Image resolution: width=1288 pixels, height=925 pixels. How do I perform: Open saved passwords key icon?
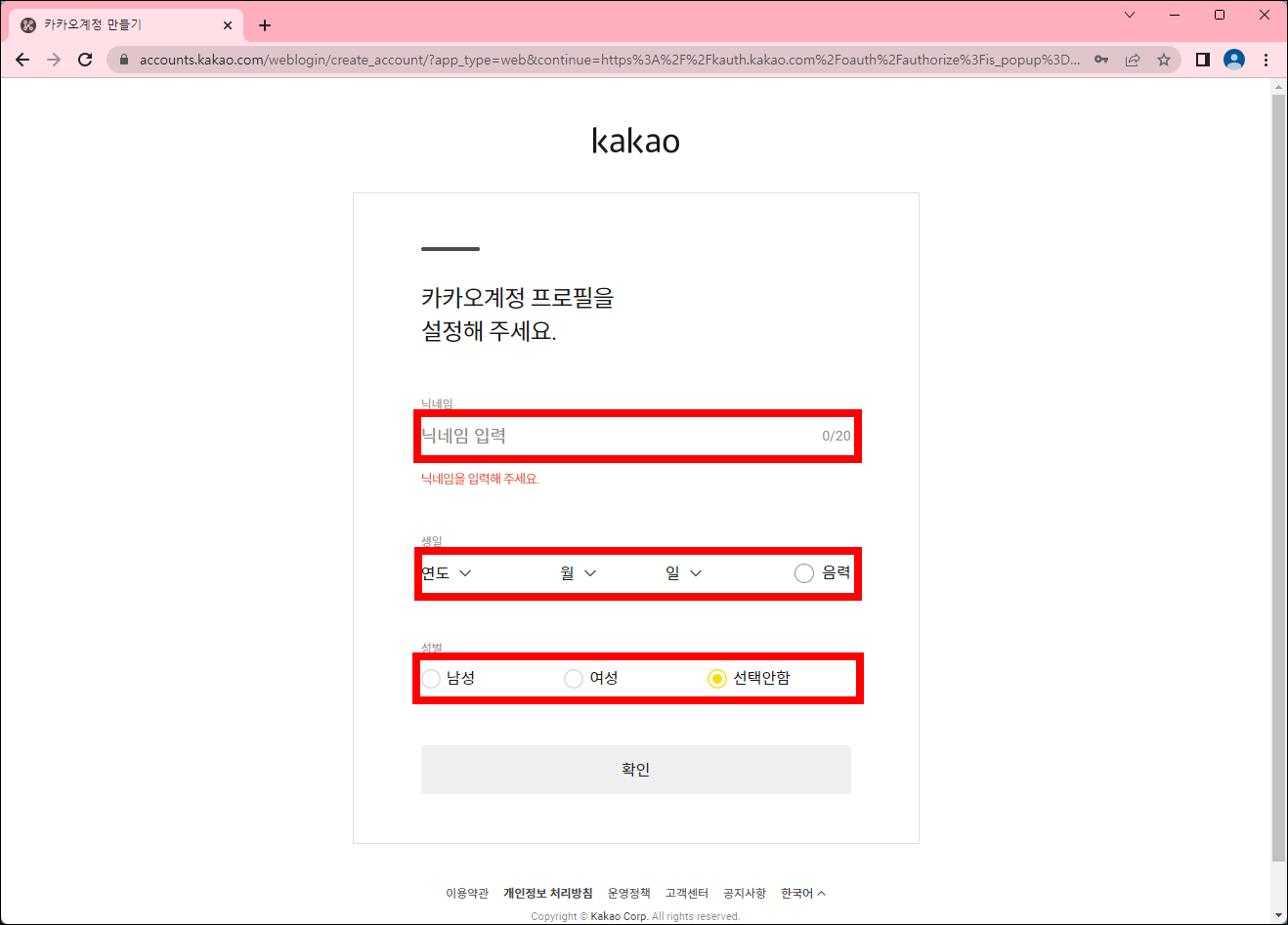coord(1101,60)
